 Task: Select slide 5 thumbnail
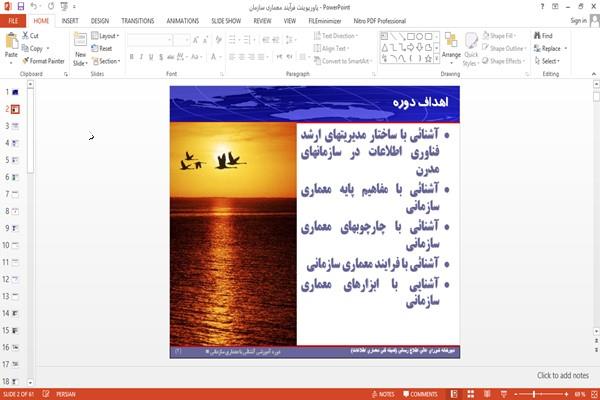click(15, 160)
